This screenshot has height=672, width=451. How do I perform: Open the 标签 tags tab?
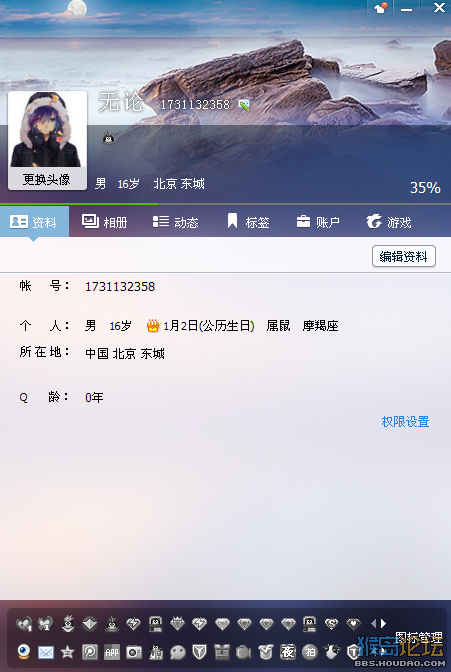(x=248, y=222)
